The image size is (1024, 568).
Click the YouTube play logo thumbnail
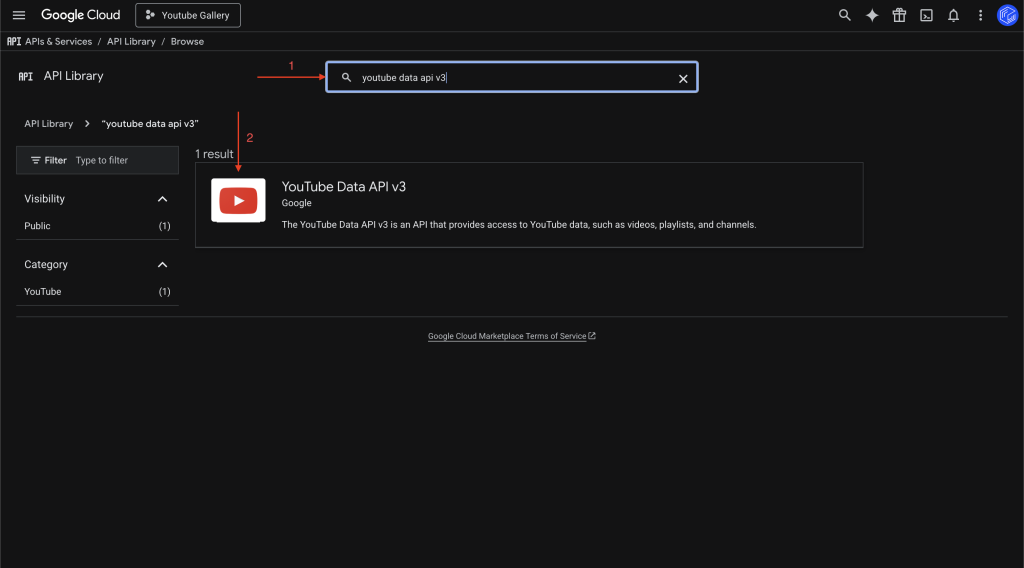(238, 201)
